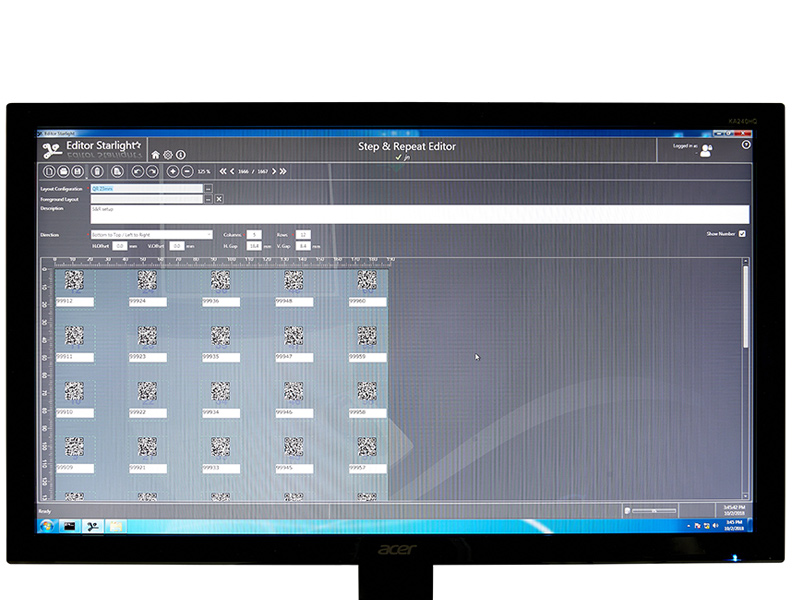Toggle the Show Number checkbox
This screenshot has height=600, width=800.
[742, 234]
